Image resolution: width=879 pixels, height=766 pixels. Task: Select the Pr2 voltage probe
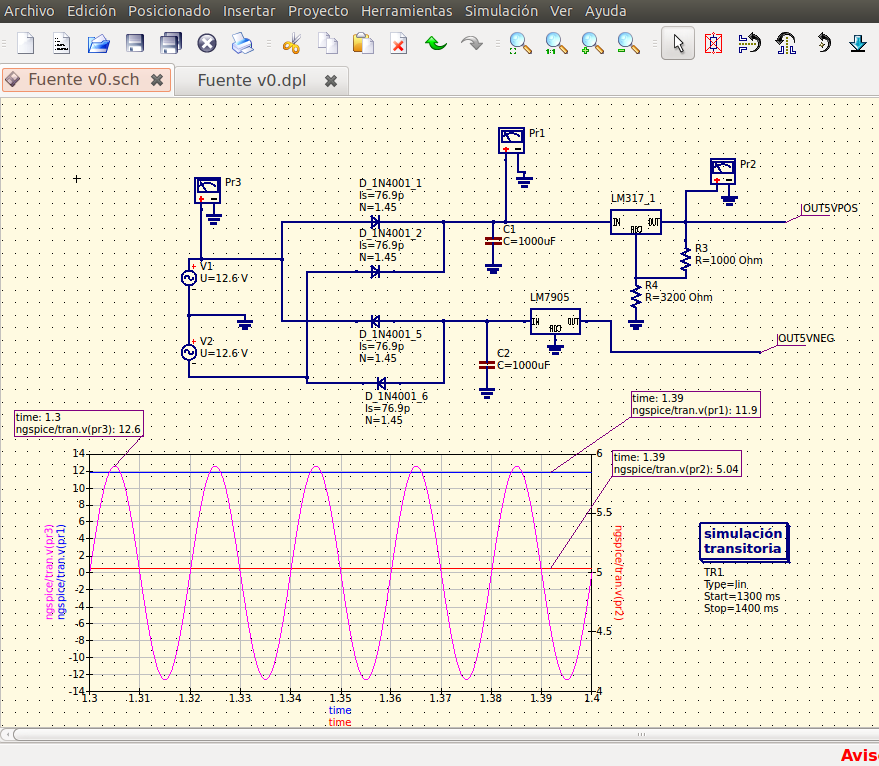tap(723, 171)
